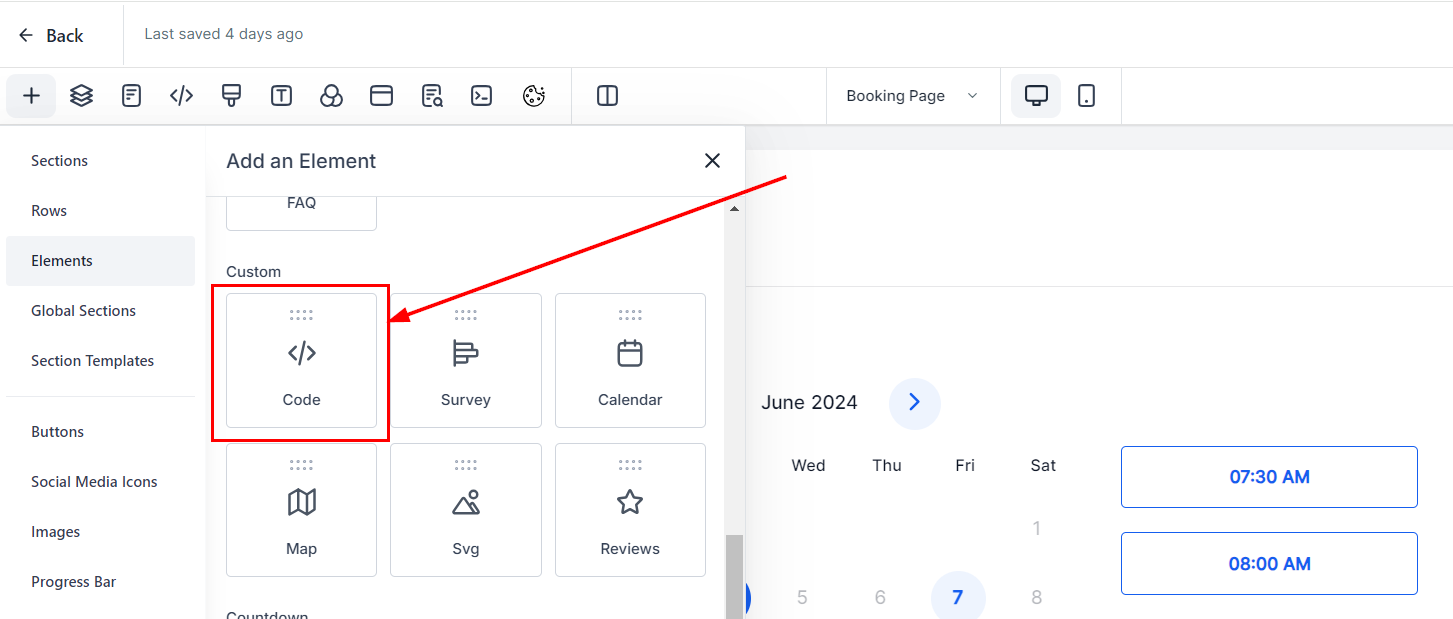Go to next month after June 2024

point(914,403)
